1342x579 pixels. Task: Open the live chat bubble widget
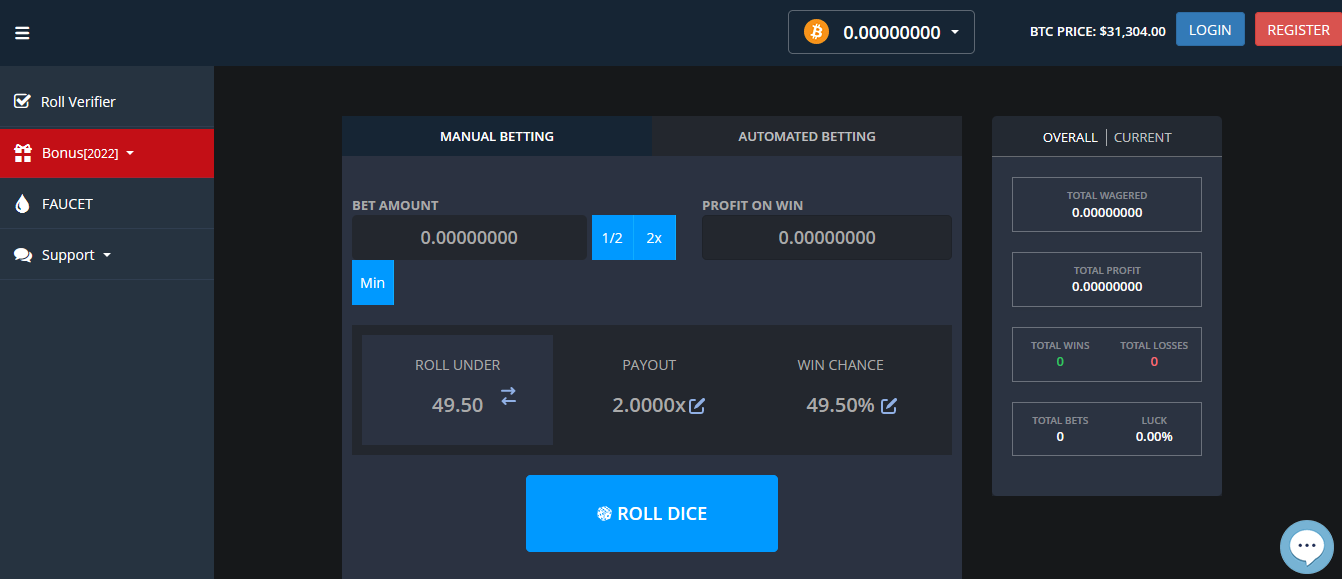[x=1307, y=546]
